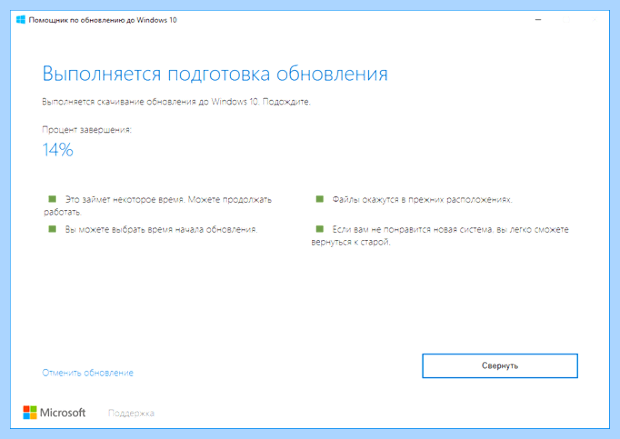Click the text Вы можете выбрать время начала обновления

(x=161, y=230)
